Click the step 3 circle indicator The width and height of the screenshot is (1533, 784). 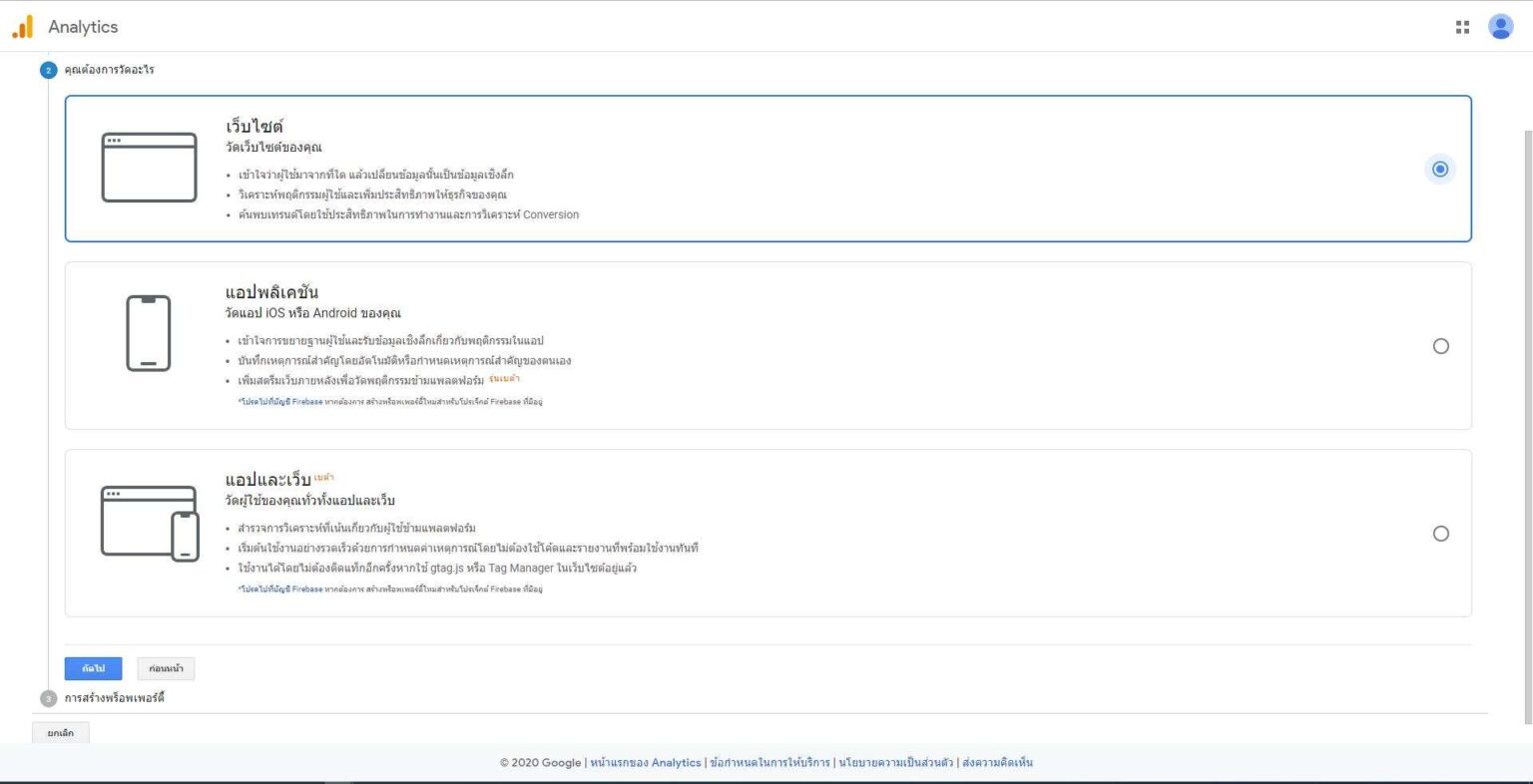pyautogui.click(x=47, y=699)
